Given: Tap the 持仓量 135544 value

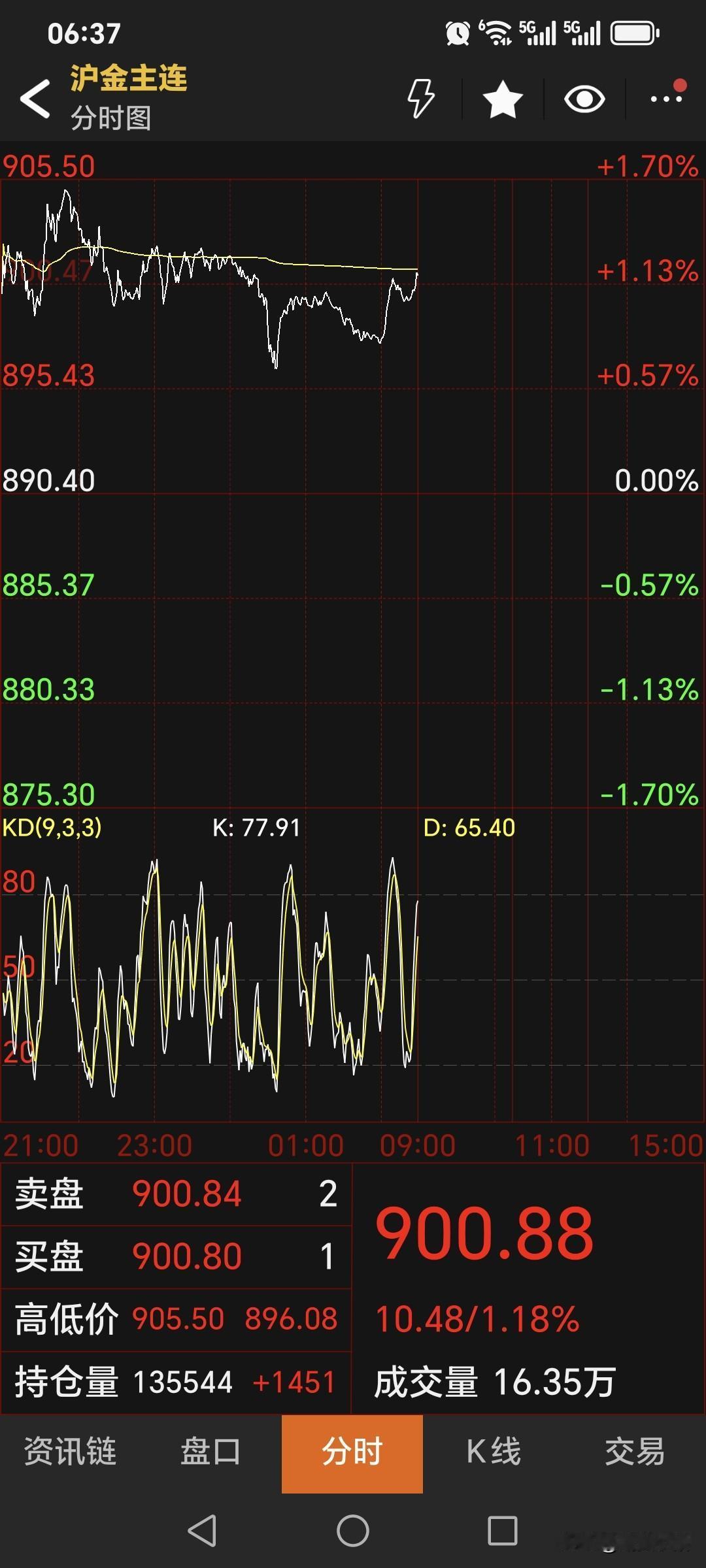Looking at the screenshot, I should coord(182,1382).
